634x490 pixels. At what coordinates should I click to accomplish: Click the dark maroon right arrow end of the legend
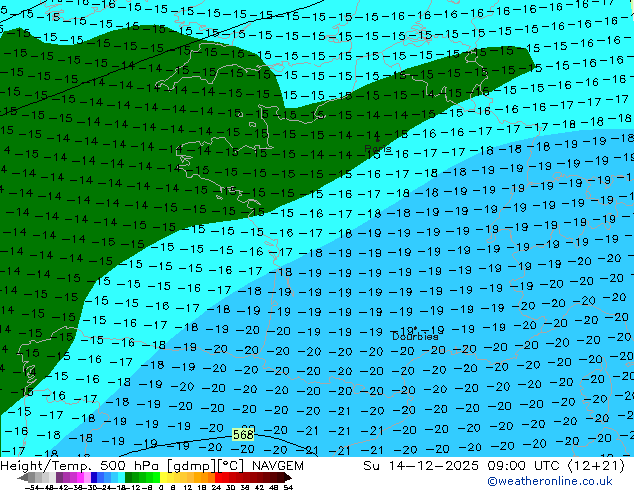(287, 477)
